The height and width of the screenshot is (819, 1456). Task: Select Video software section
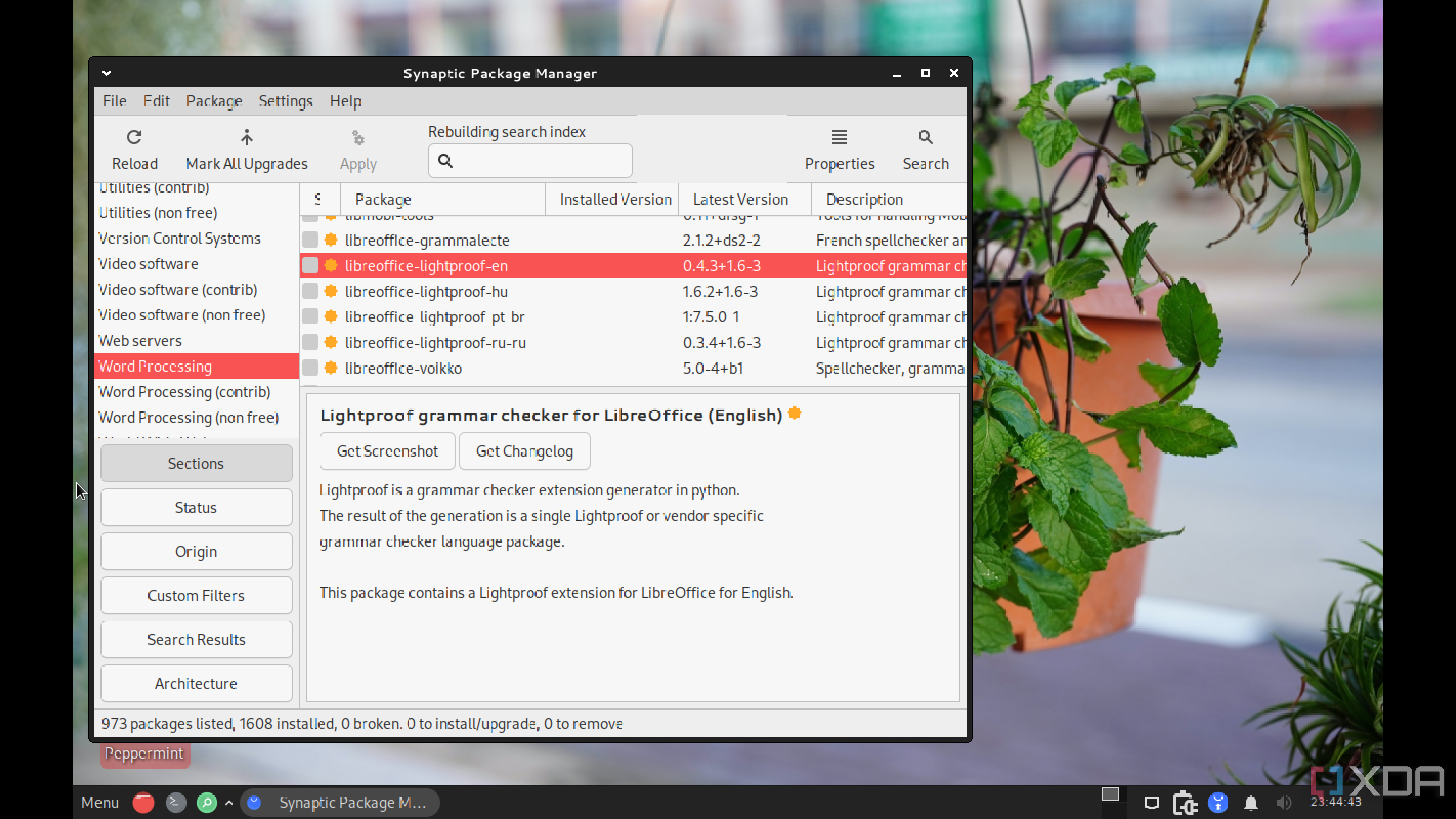coord(196,264)
